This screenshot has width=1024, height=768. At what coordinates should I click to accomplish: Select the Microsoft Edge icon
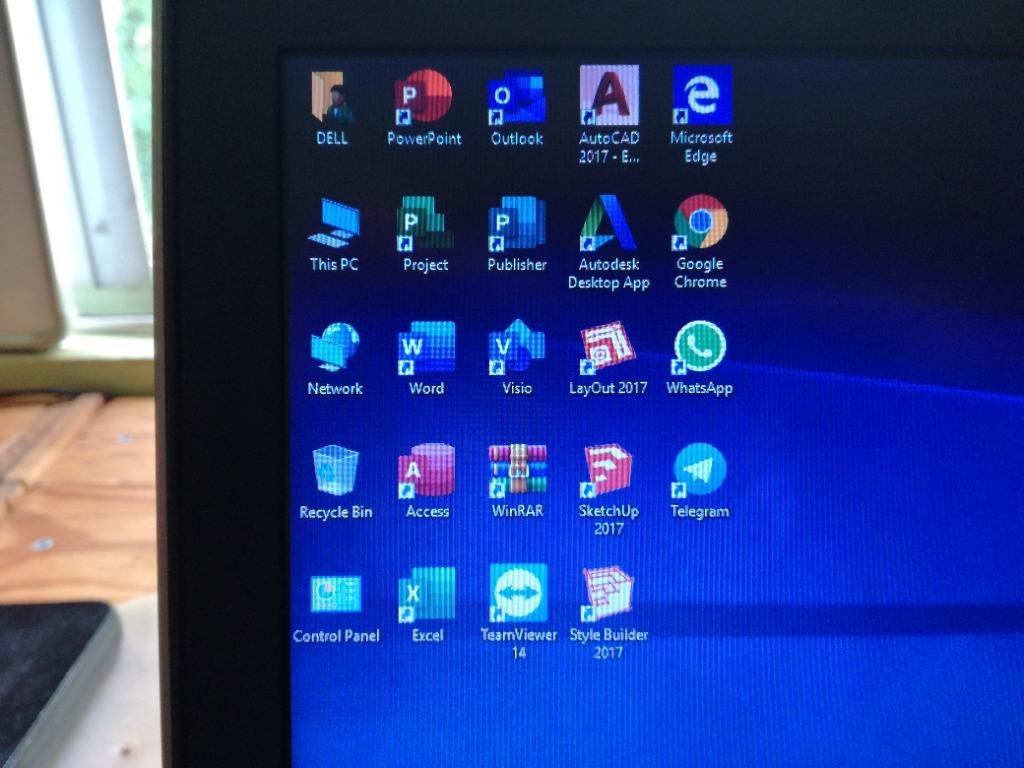(x=701, y=96)
